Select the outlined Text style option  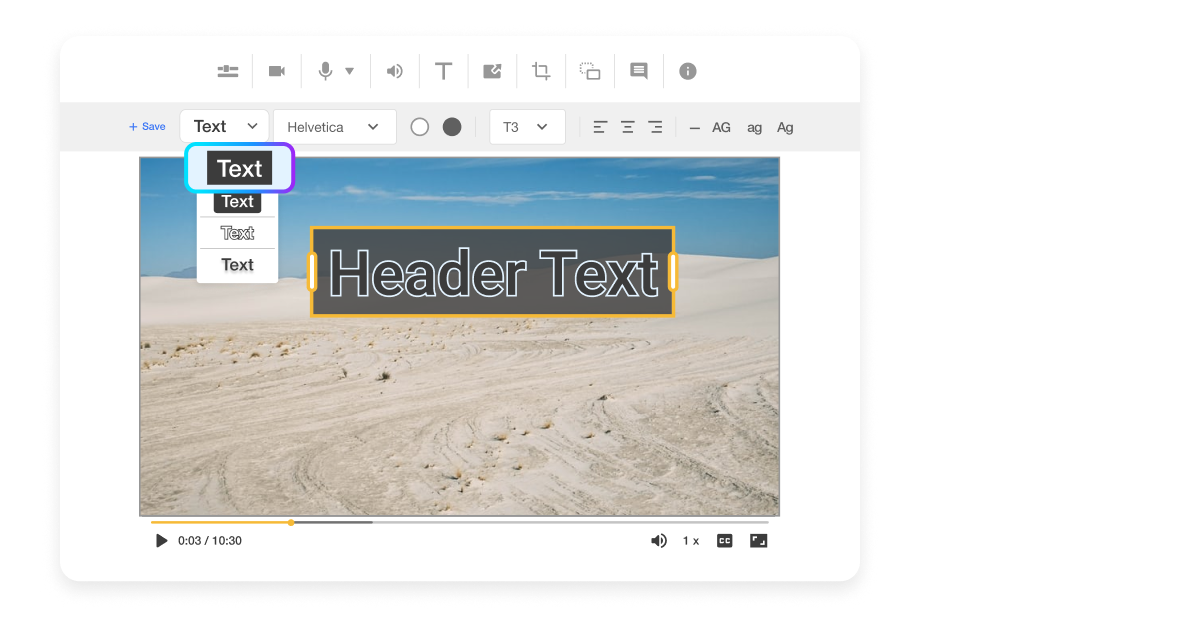[x=237, y=232]
